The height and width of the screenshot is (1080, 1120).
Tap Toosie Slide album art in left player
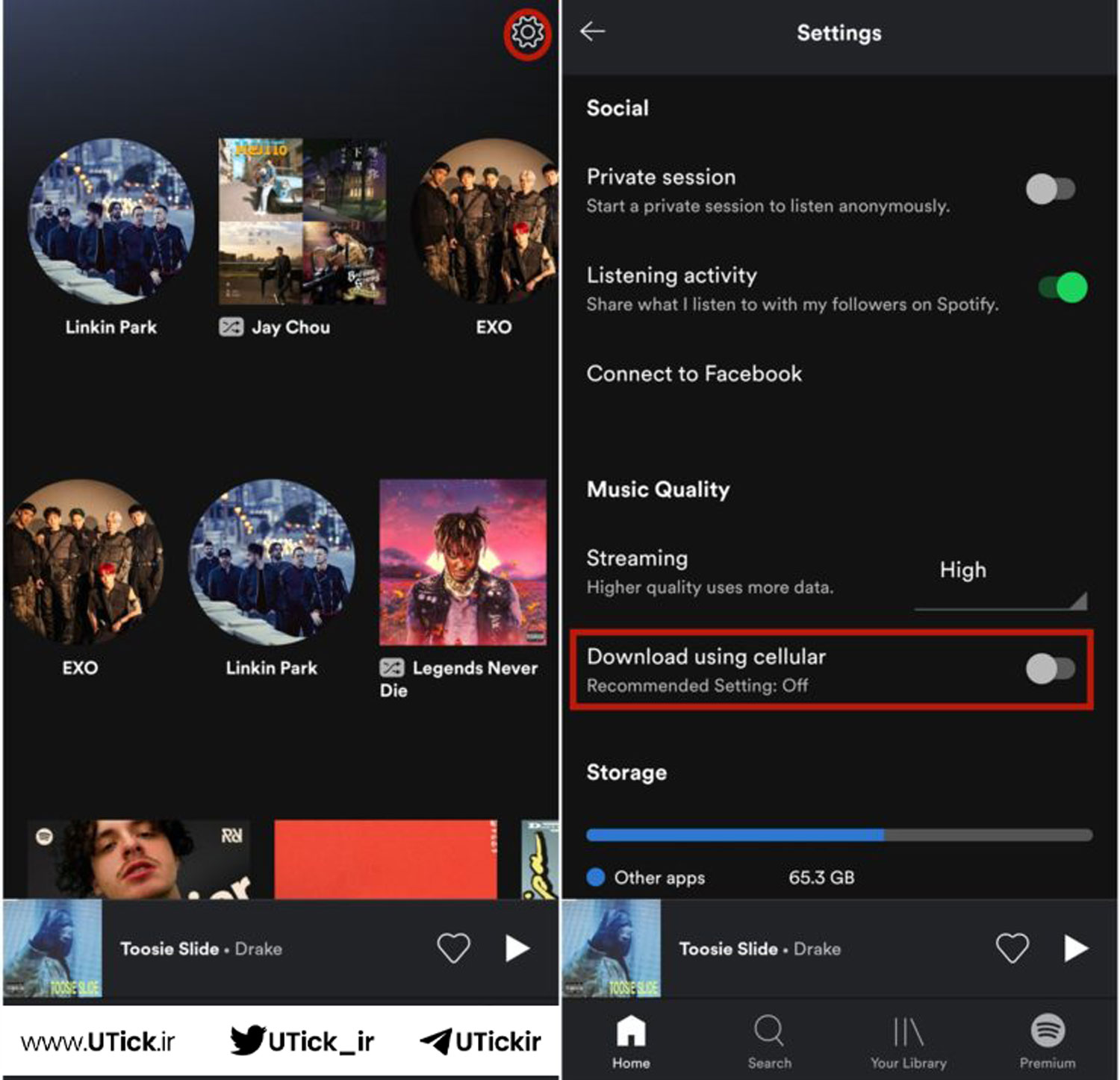click(x=52, y=948)
